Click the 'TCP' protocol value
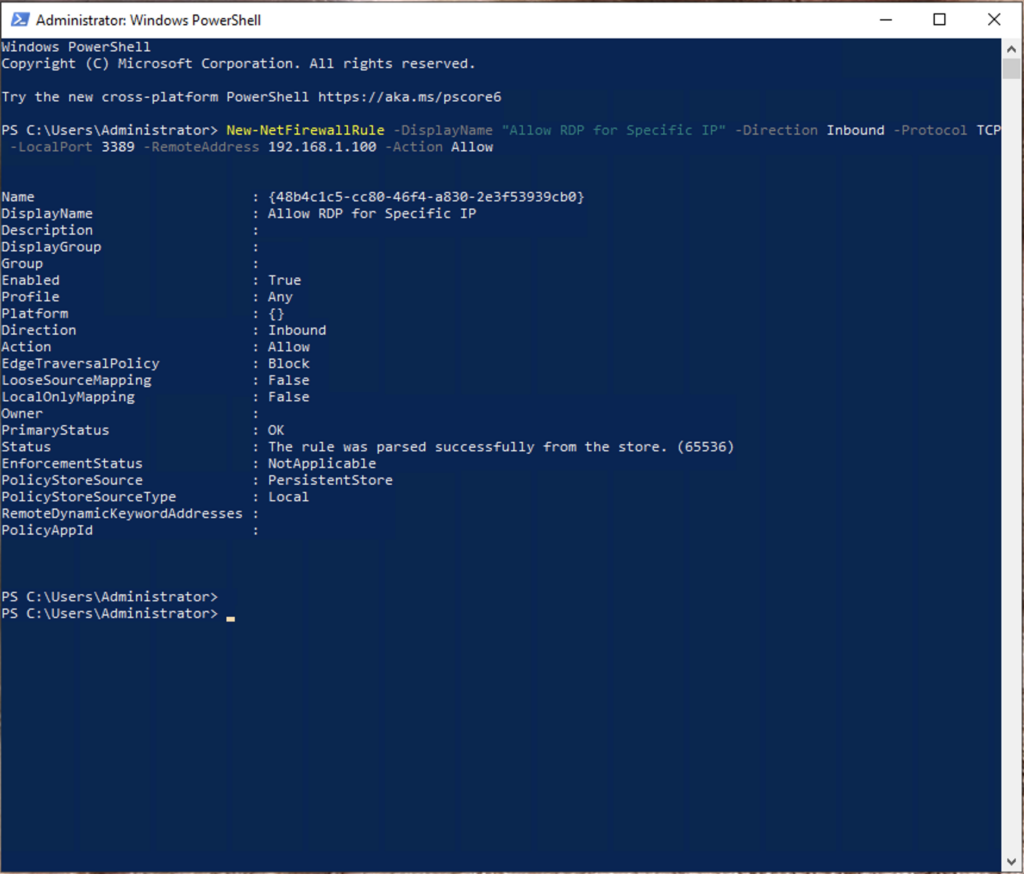 tap(988, 130)
